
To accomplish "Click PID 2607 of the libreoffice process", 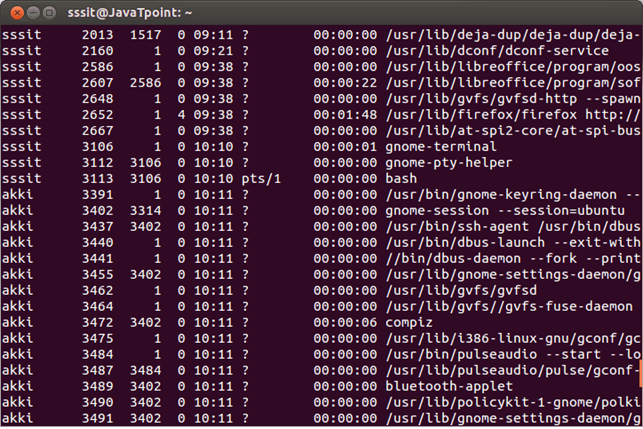I will 98,83.
